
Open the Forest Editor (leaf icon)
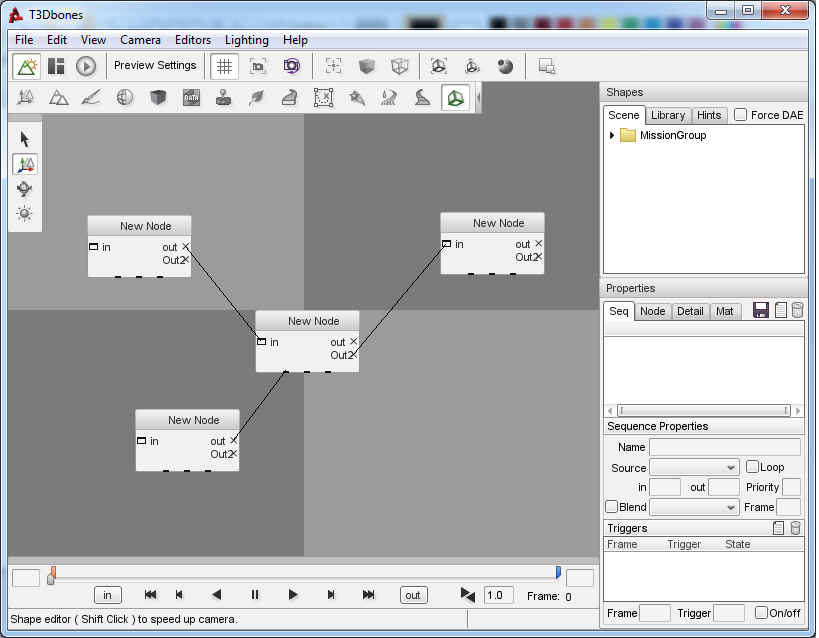point(256,98)
